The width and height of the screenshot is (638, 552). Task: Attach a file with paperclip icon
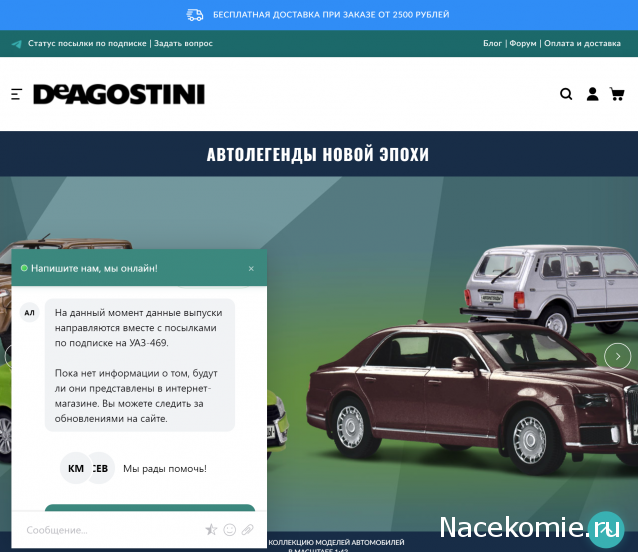tap(247, 529)
